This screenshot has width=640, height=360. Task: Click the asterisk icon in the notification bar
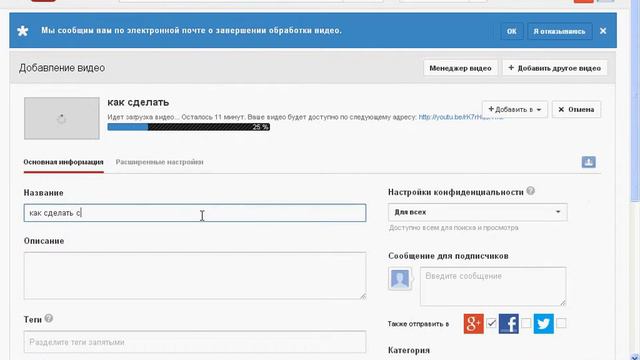[23, 31]
